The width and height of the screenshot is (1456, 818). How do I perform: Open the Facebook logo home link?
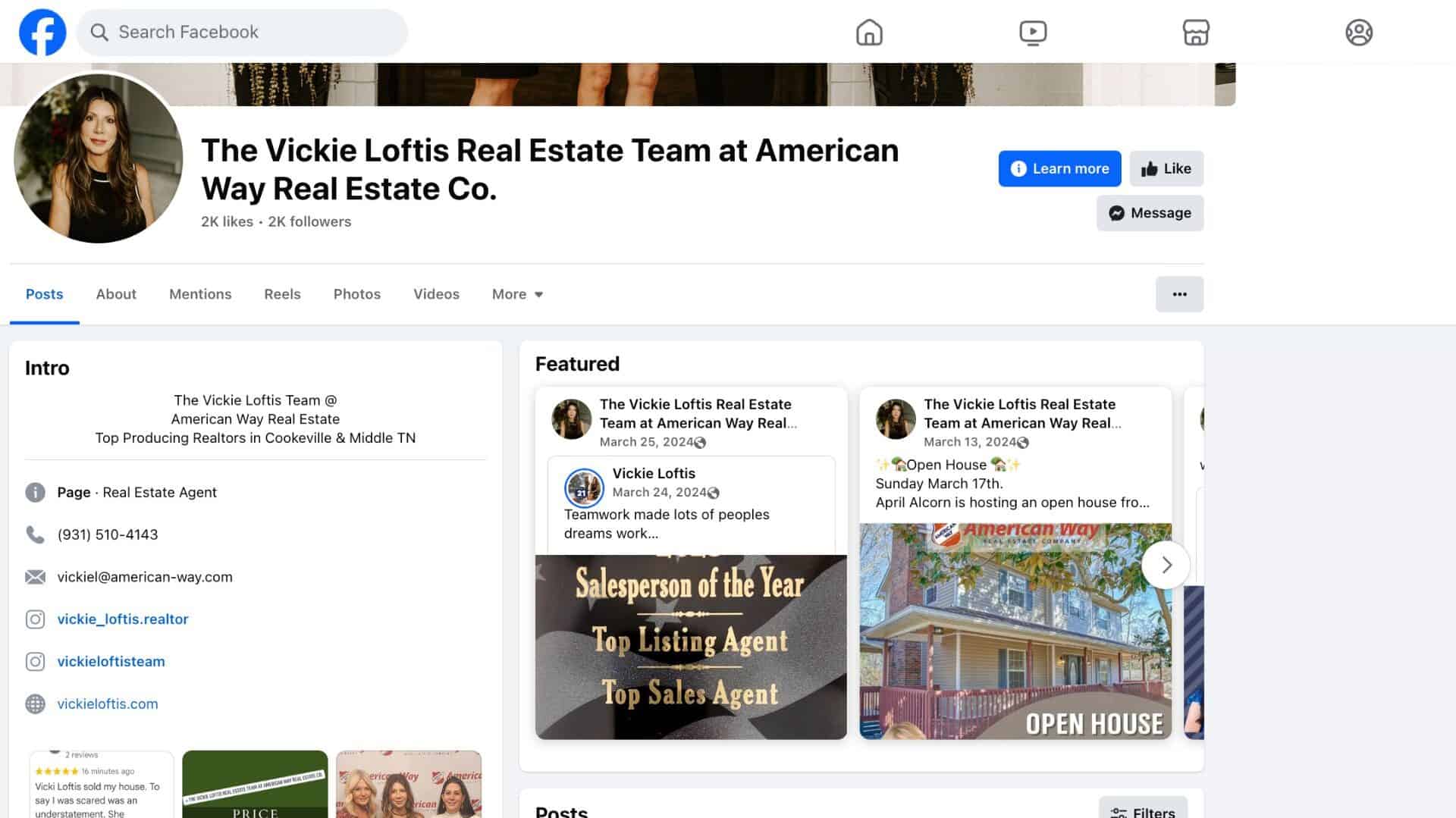click(x=42, y=32)
